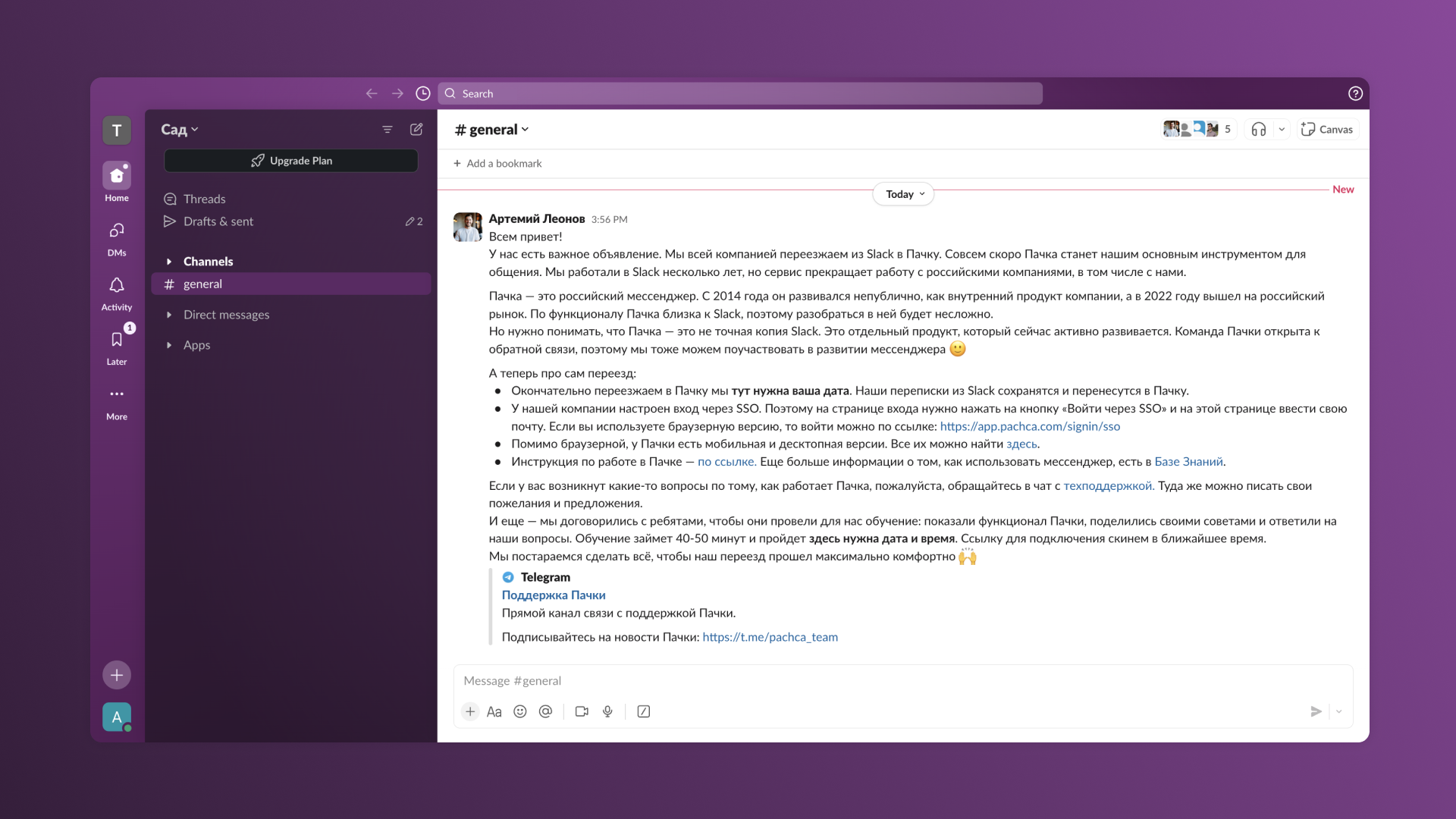The height and width of the screenshot is (819, 1456).
Task: Record a video clip icon
Action: pyautogui.click(x=582, y=711)
